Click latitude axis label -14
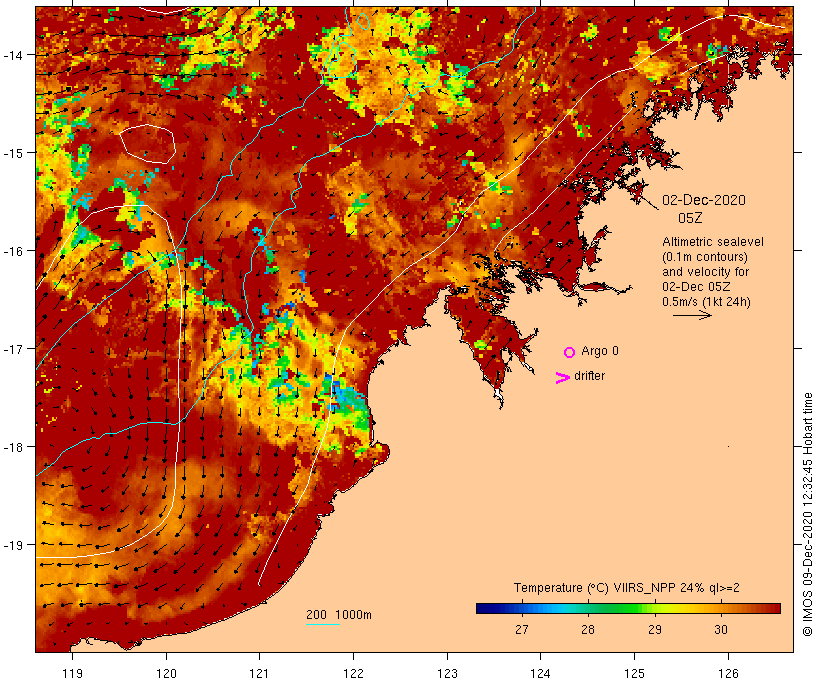The width and height of the screenshot is (820, 680). click(x=13, y=55)
